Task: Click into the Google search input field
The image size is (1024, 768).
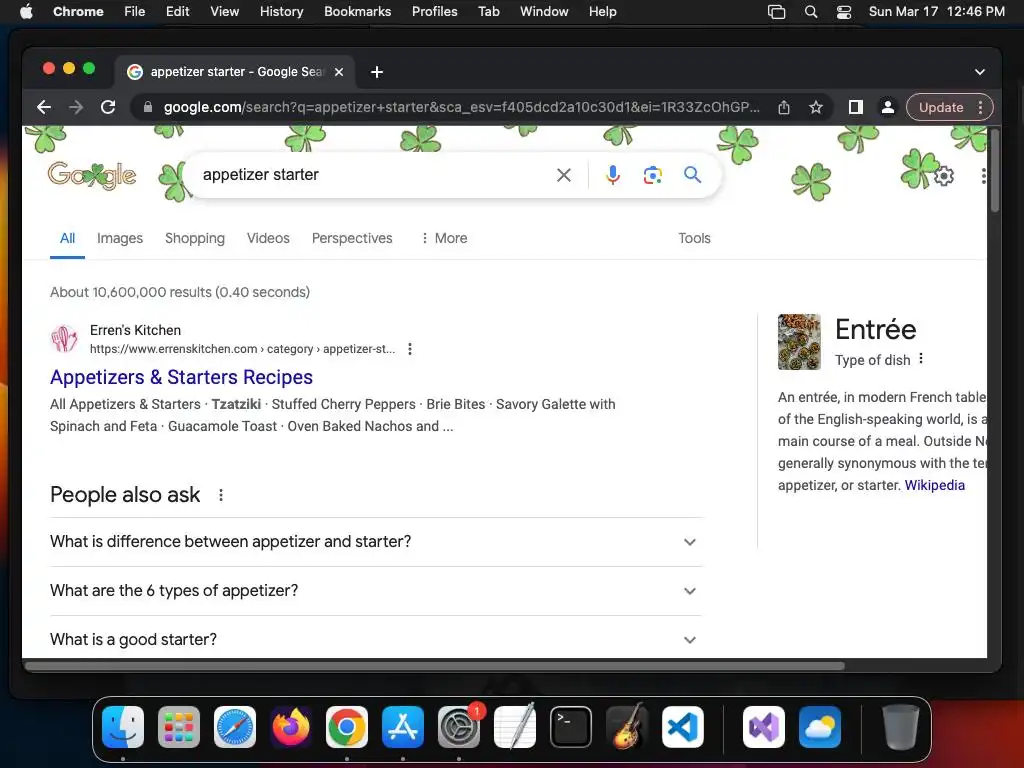Action: pyautogui.click(x=372, y=174)
